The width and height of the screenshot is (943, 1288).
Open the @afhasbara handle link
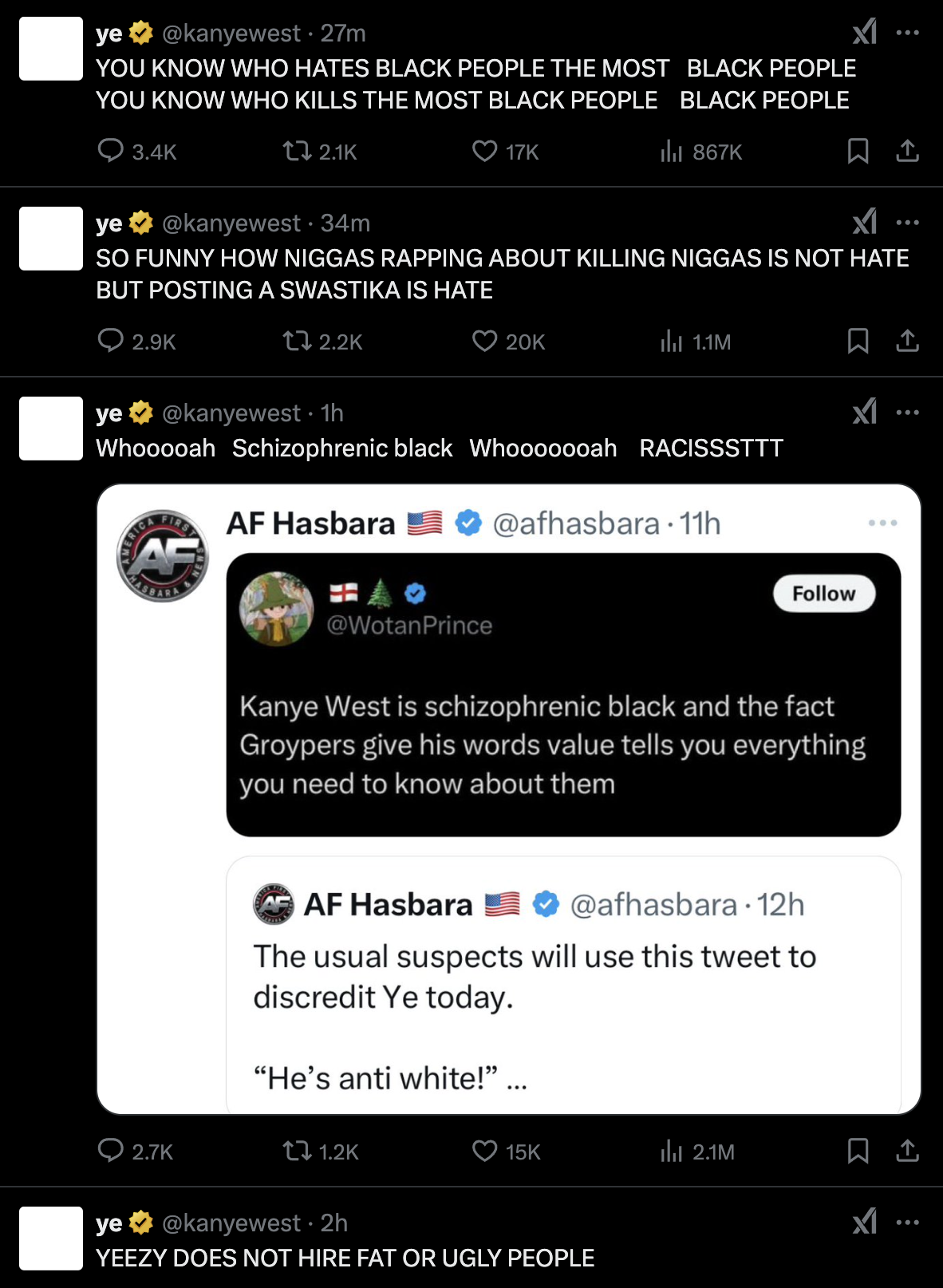[576, 523]
